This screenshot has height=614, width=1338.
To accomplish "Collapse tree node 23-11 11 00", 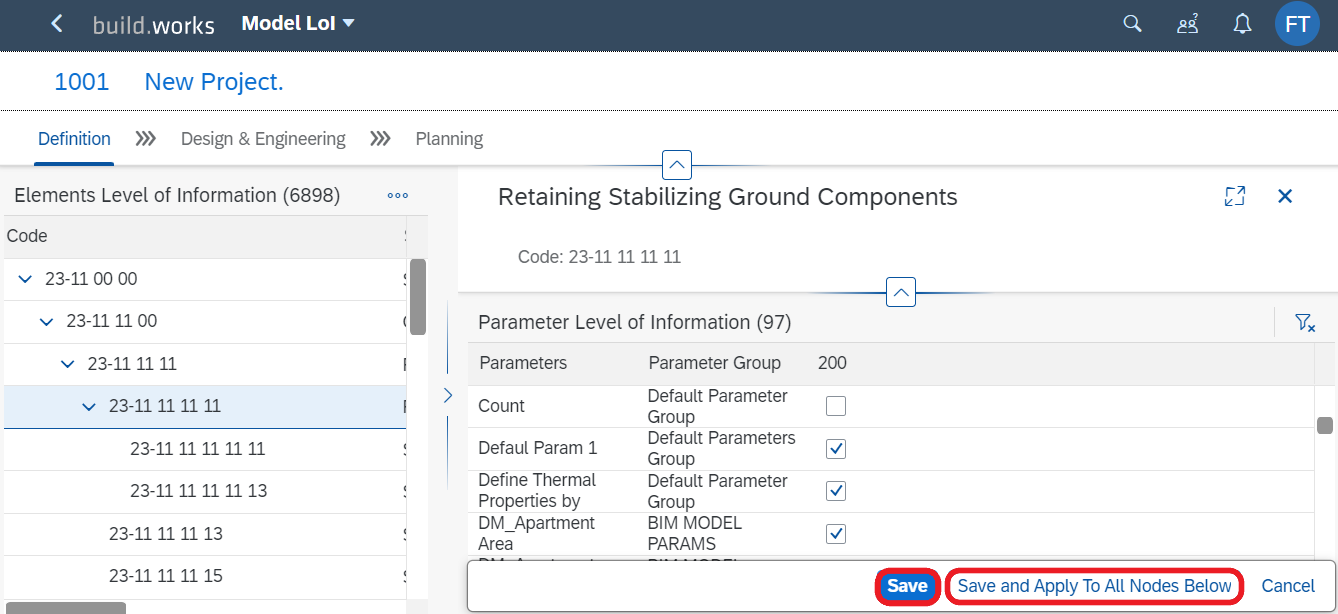I will (46, 321).
